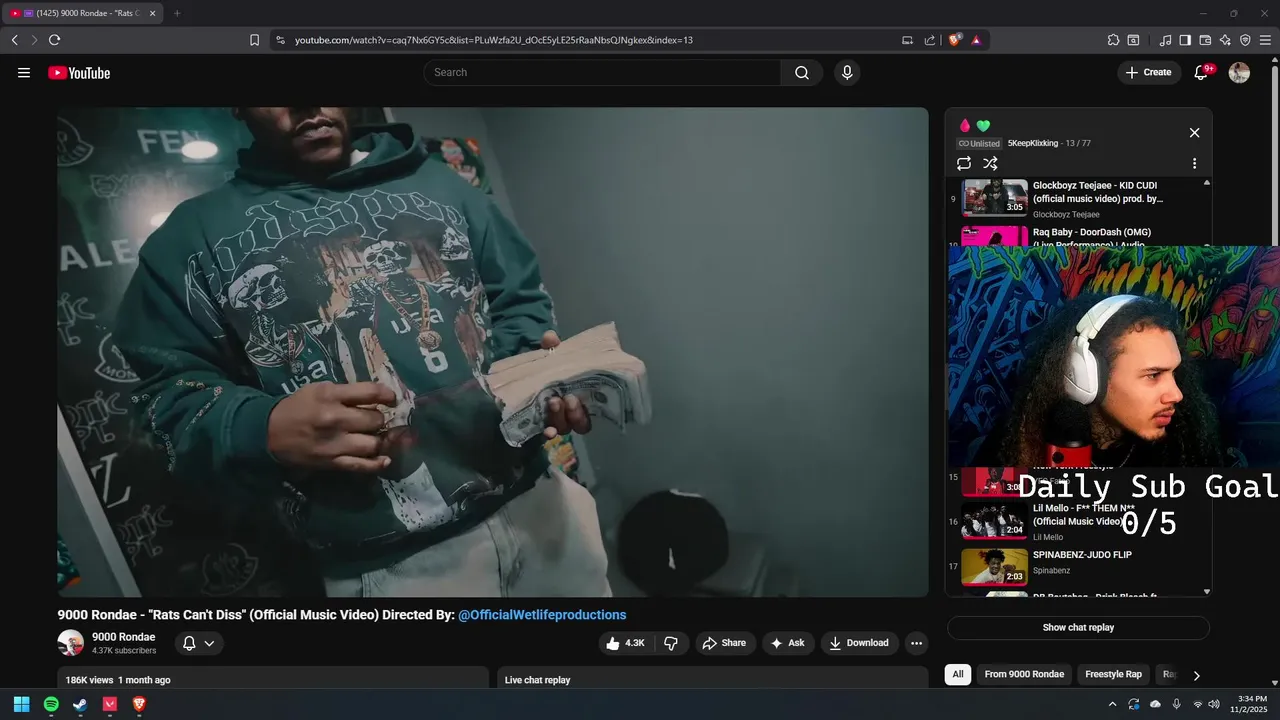
Task: Select the 9000 Rondae browser tab
Action: tap(83, 13)
